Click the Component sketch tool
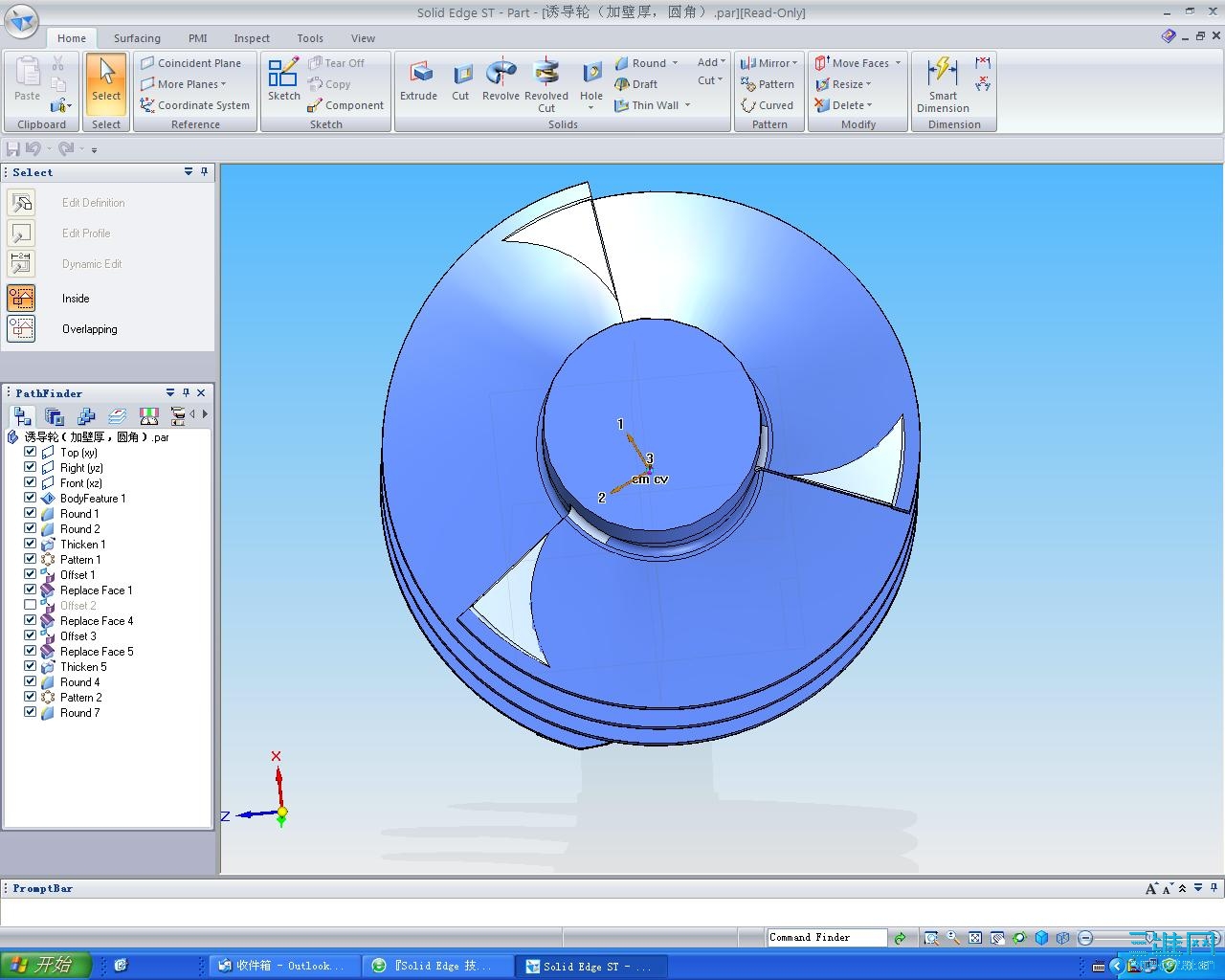 [x=345, y=105]
